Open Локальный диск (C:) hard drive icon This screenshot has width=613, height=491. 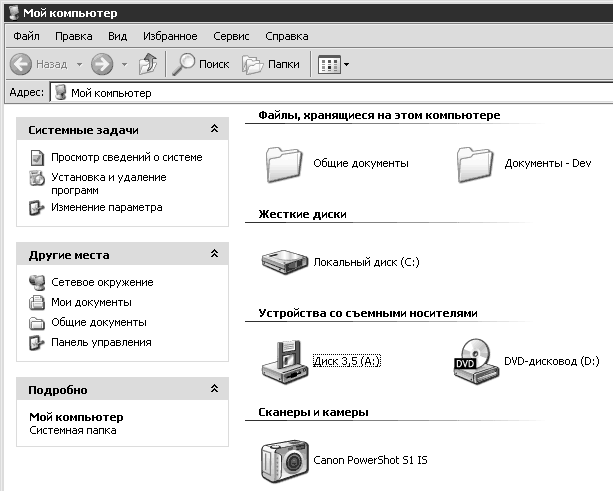(283, 262)
